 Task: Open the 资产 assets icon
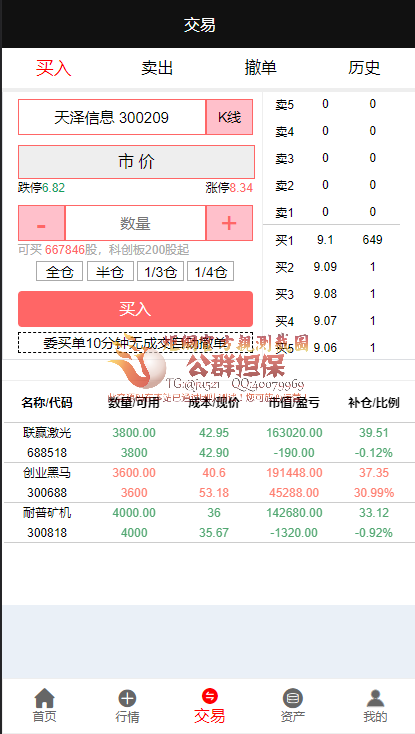click(293, 698)
